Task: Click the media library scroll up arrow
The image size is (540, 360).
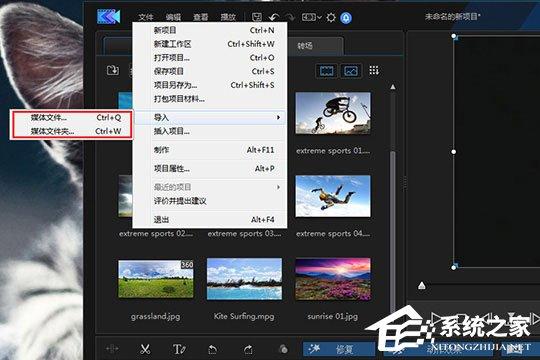Action: 393,87
